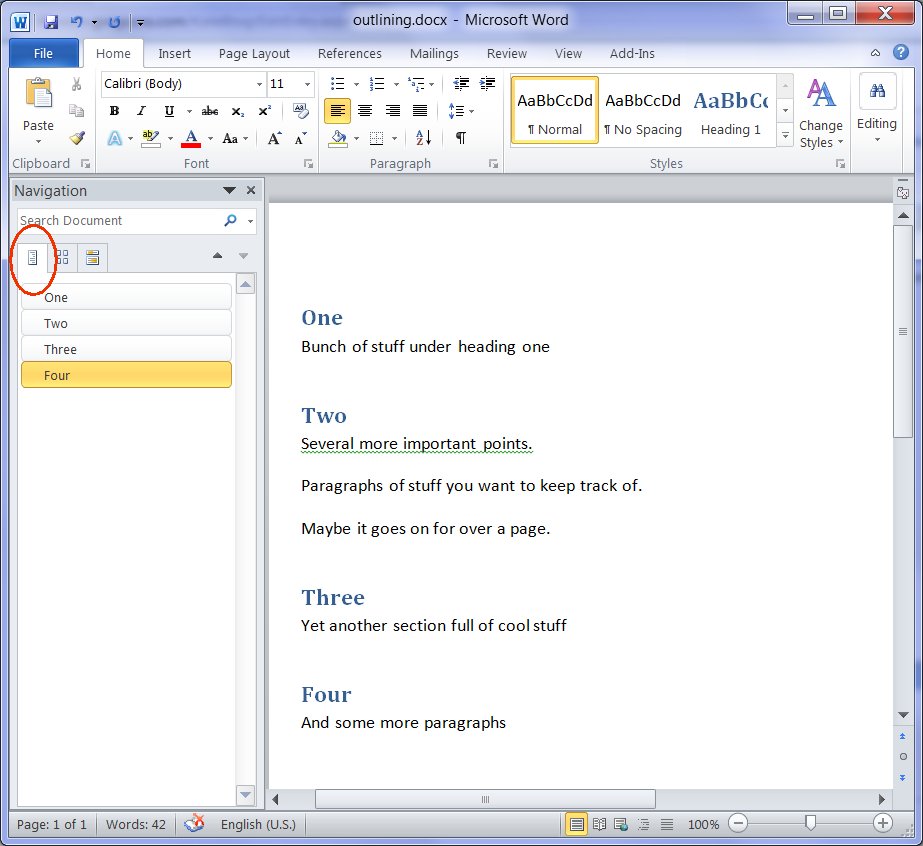This screenshot has height=846, width=923.
Task: Switch to Full Screen Reading view
Action: coord(599,824)
